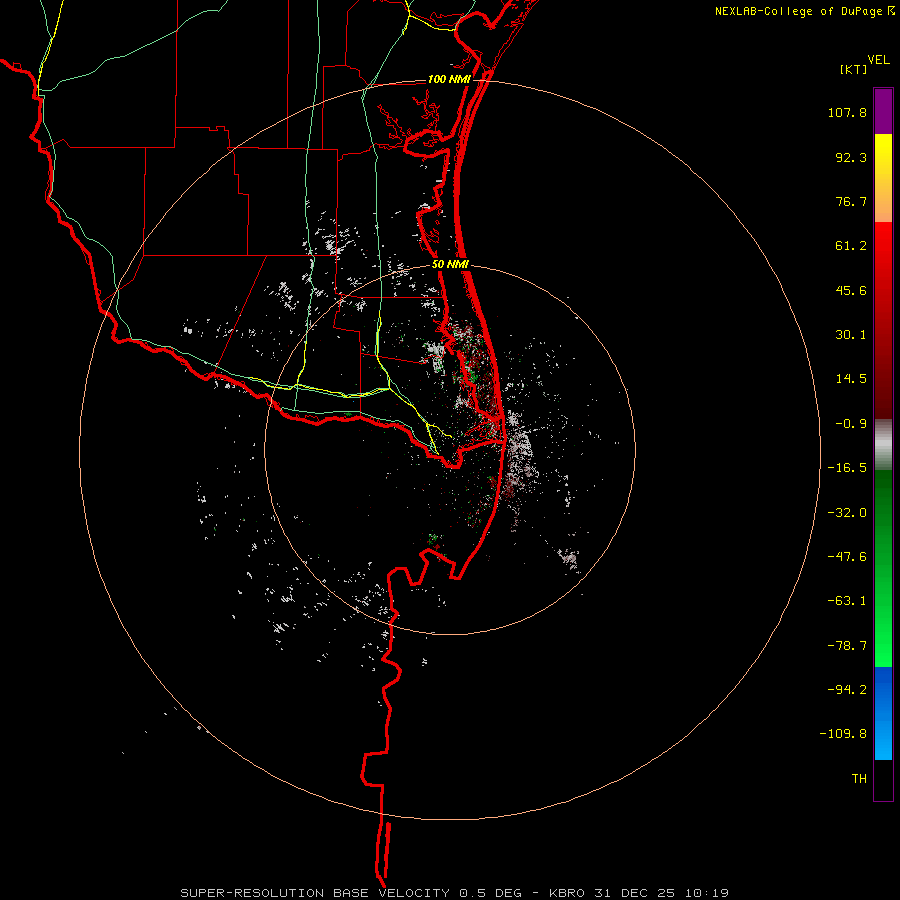Click the -32.0 legend value

tap(847, 513)
